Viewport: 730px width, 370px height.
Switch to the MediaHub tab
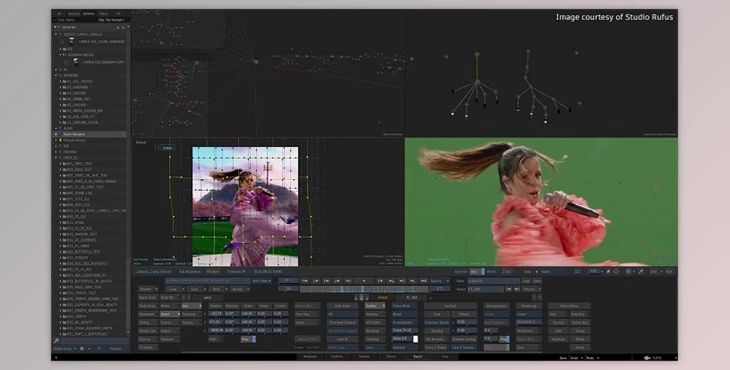(x=310, y=357)
